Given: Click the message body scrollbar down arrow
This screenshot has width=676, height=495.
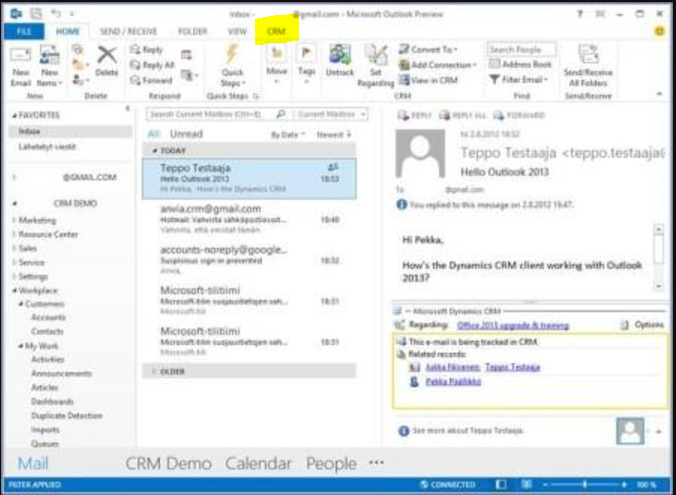Looking at the screenshot, I should [658, 286].
